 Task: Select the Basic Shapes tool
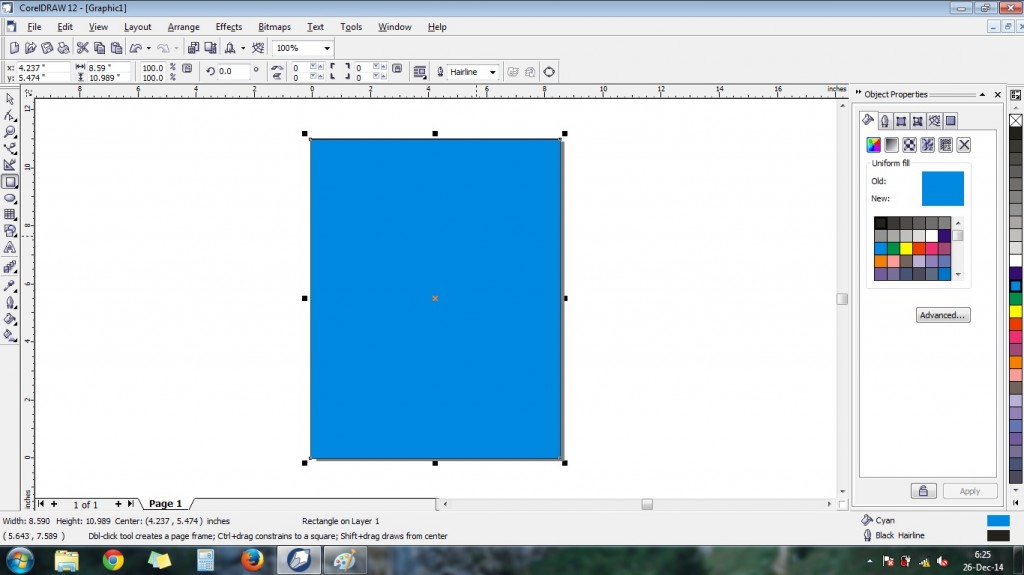[10, 231]
